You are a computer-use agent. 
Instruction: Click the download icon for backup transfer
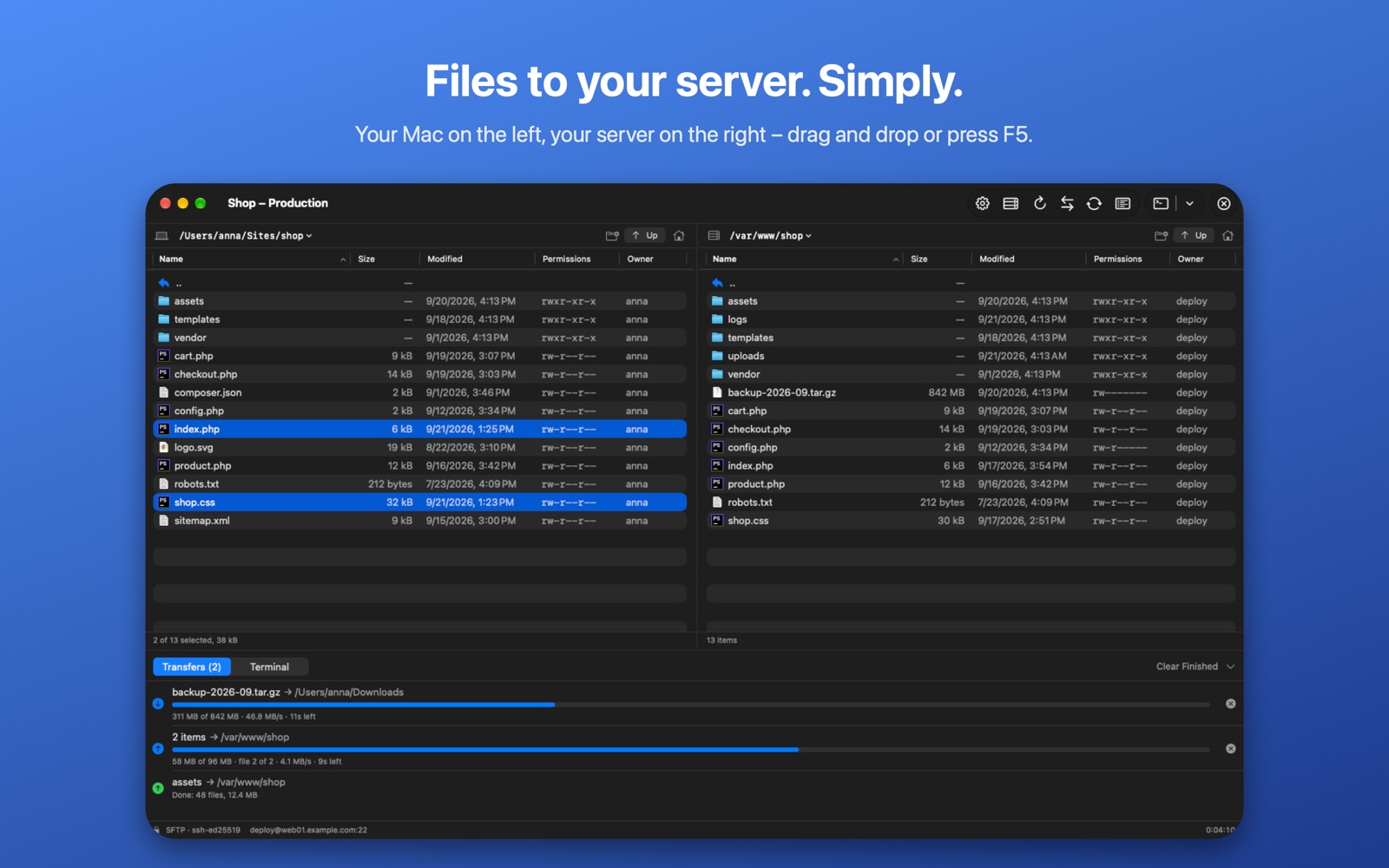[158, 704]
